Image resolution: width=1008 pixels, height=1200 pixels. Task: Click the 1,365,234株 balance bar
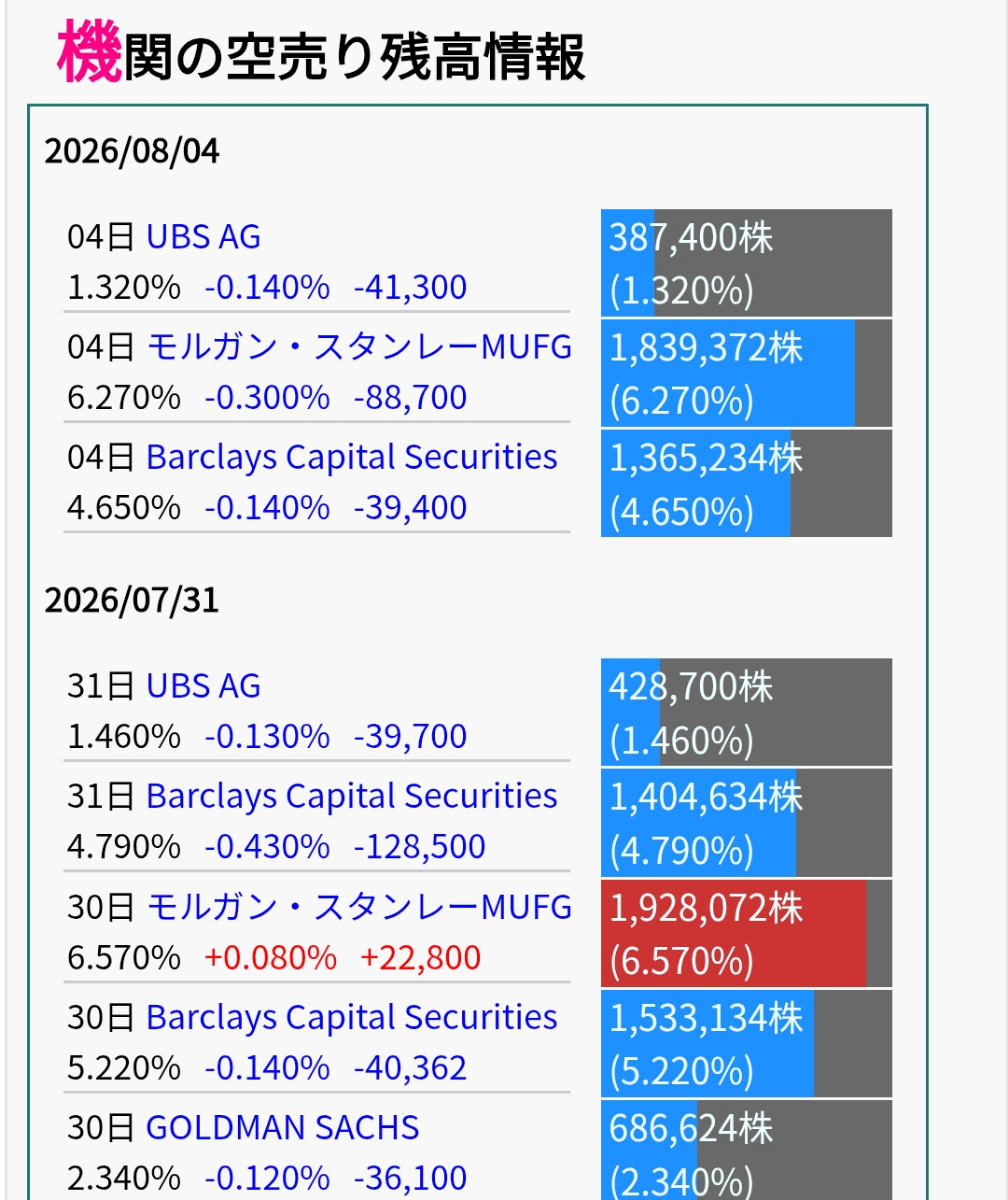click(746, 483)
